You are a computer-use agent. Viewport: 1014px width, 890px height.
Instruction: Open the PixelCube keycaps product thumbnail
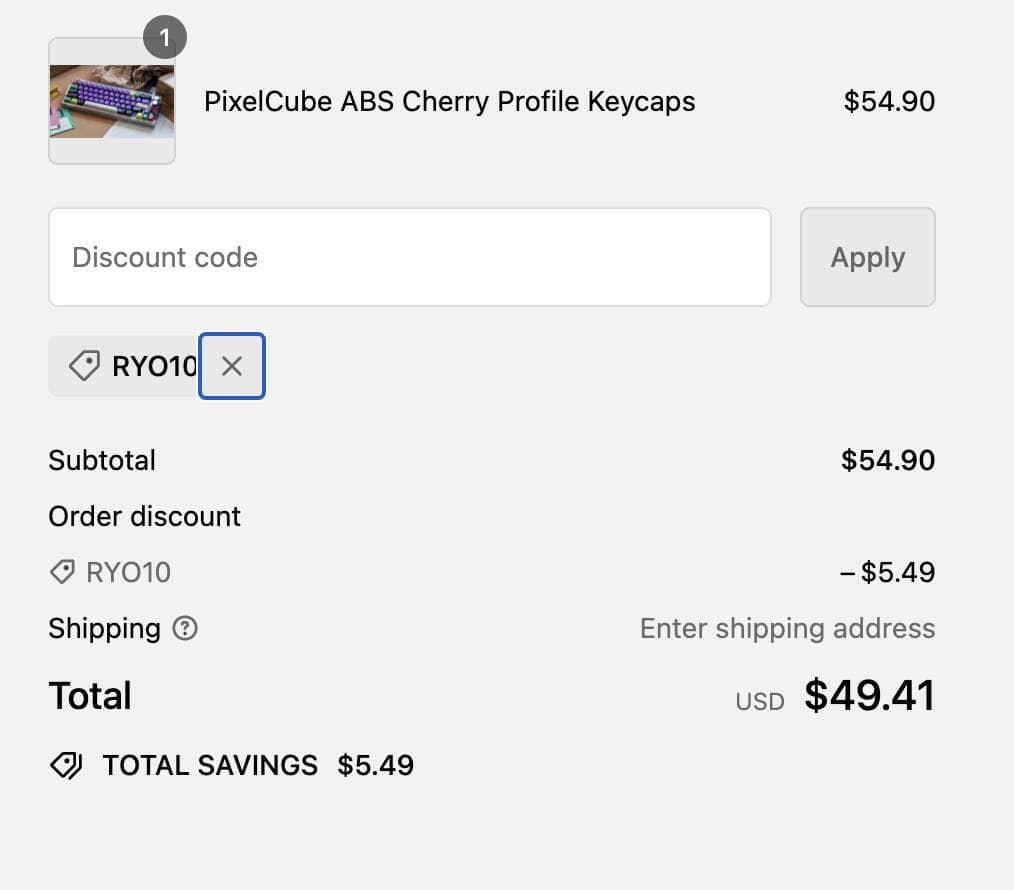(x=112, y=101)
